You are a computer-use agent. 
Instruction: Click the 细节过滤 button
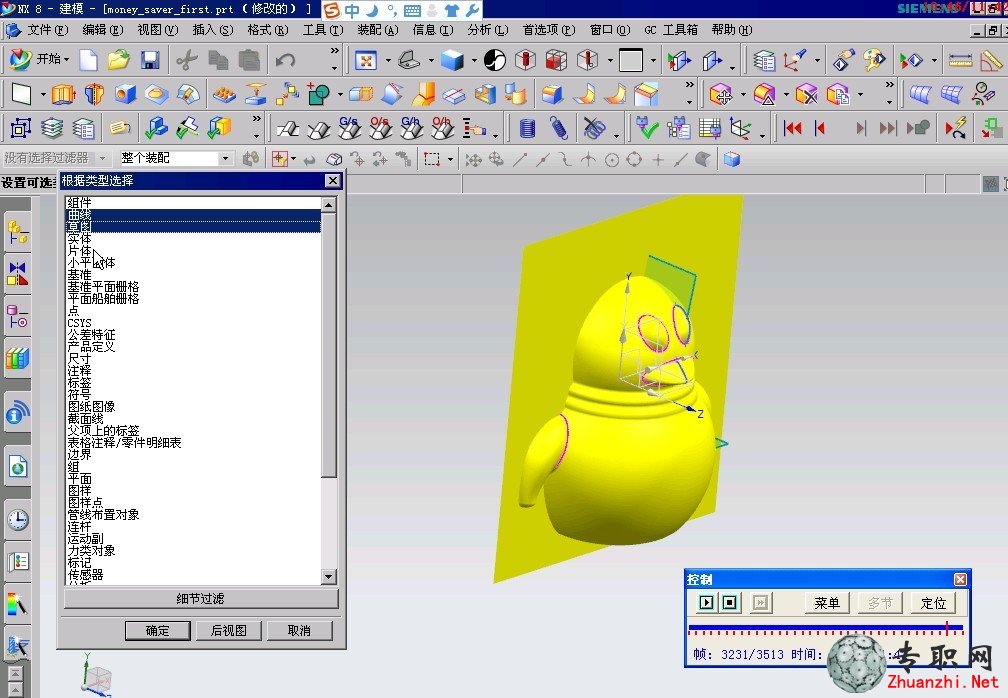pos(201,598)
